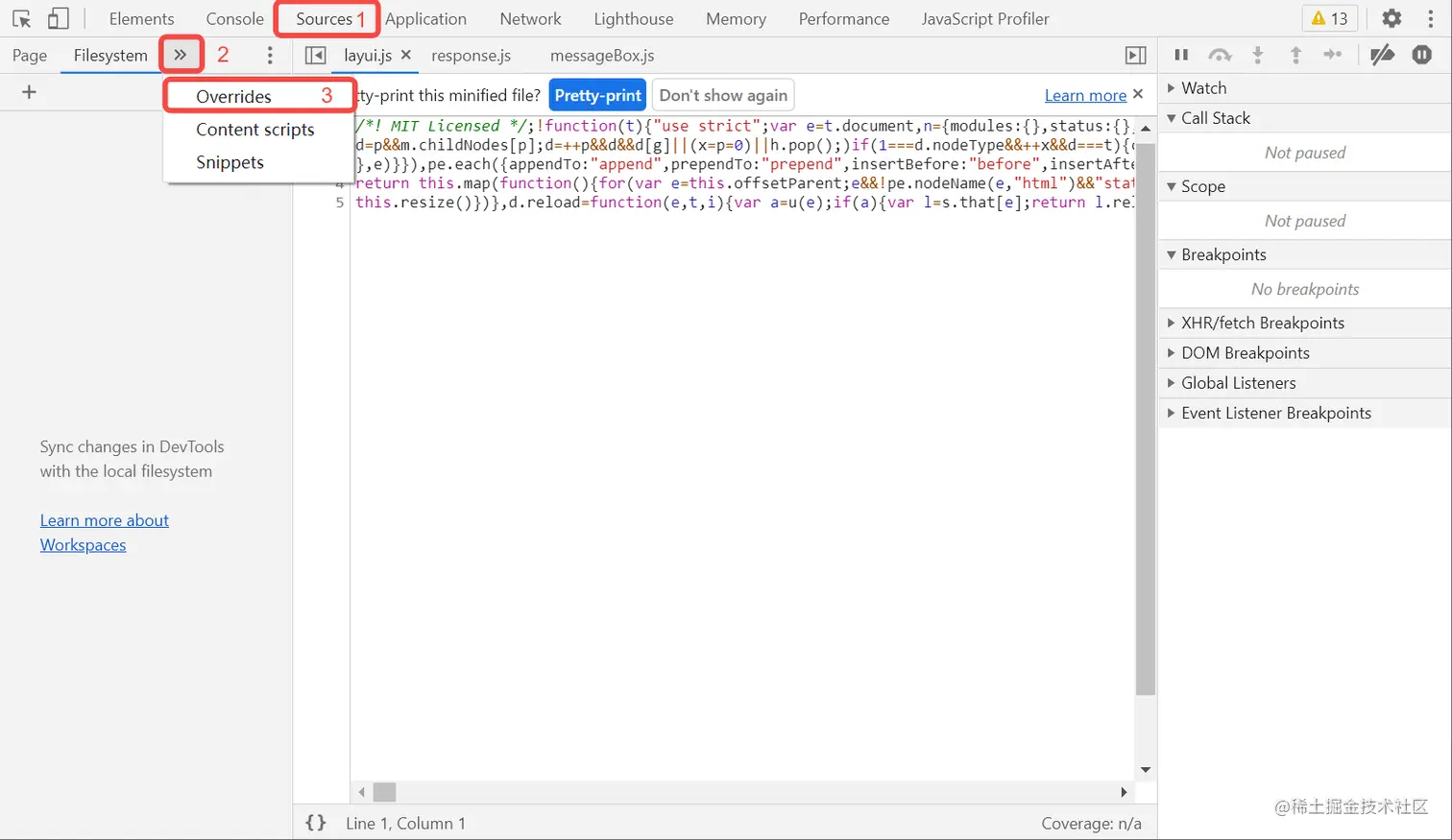Click the Step out of function icon
The image size is (1452, 840).
(x=1295, y=55)
